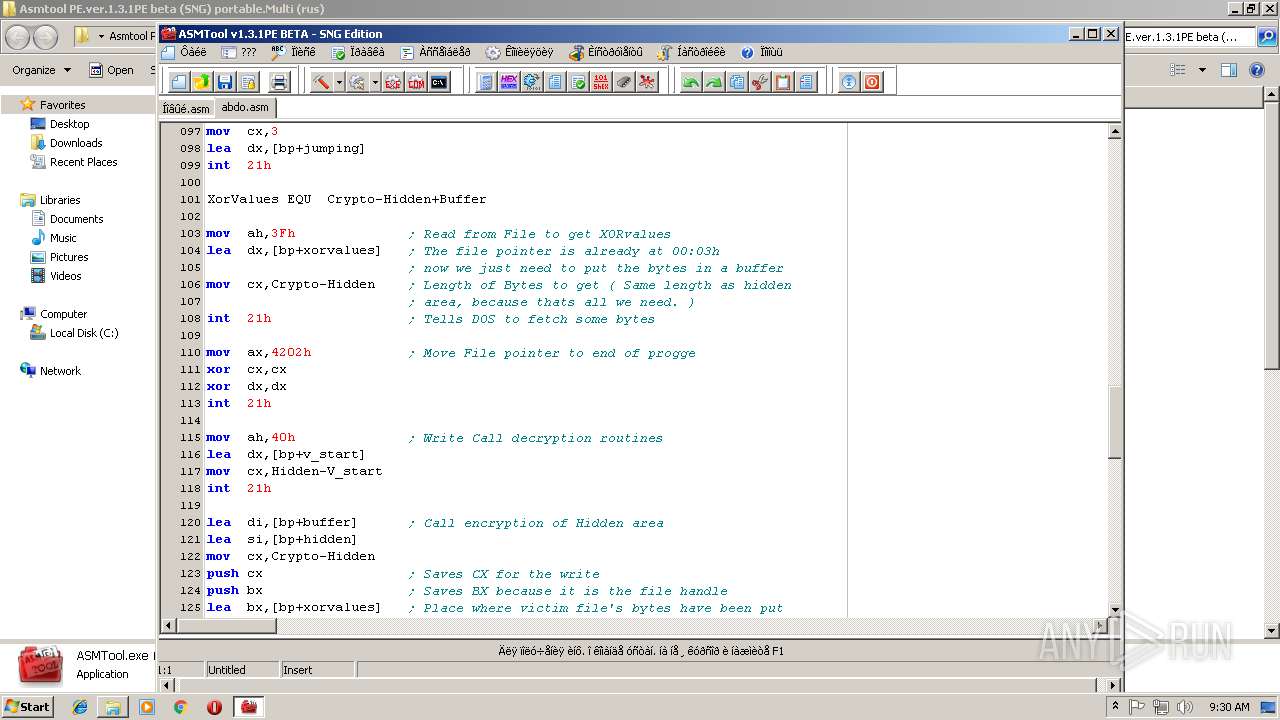Image resolution: width=1280 pixels, height=720 pixels.
Task: Click Explorer forward navigation button
Action: [45, 37]
